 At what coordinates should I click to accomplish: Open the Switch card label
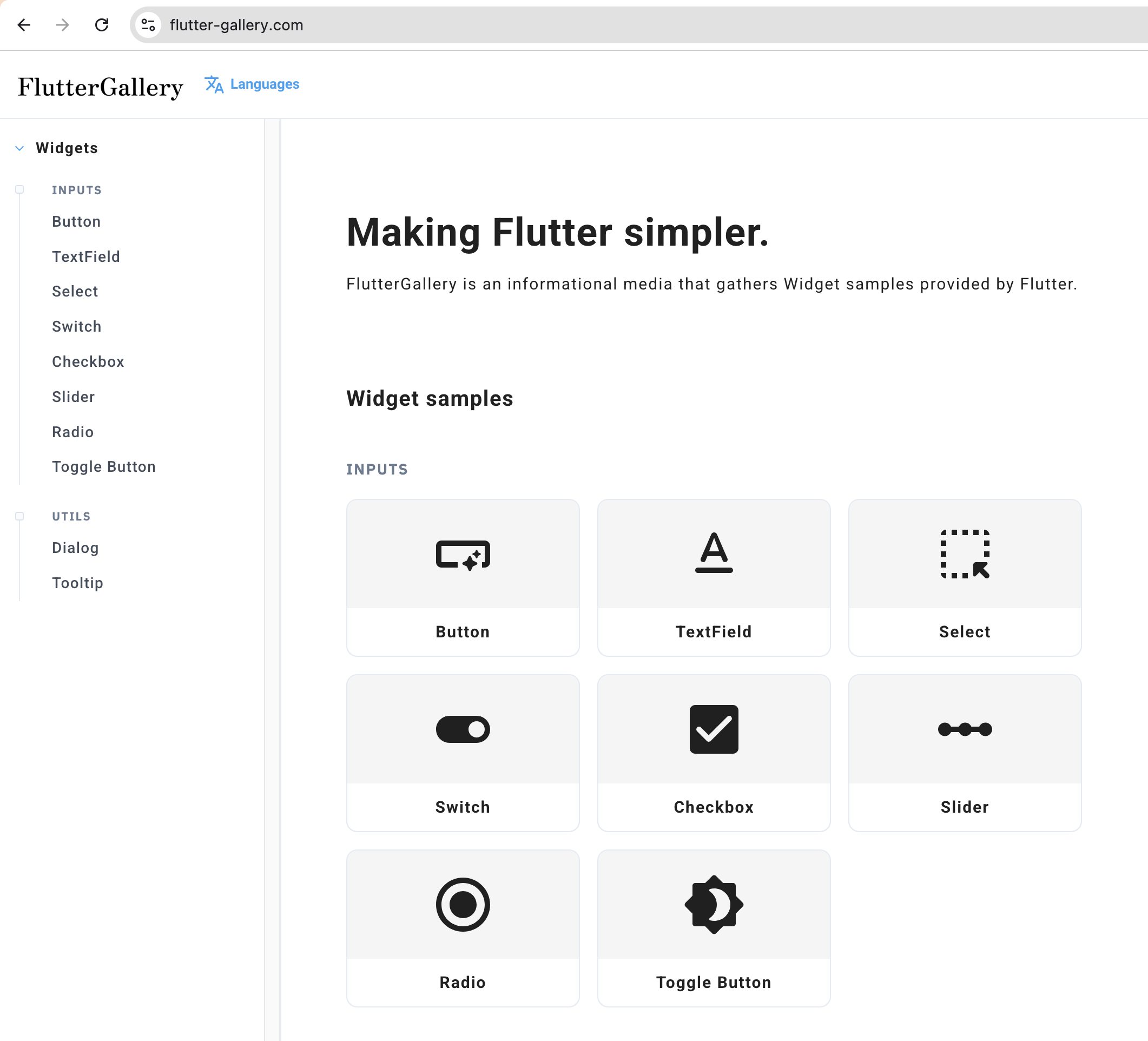click(x=463, y=807)
